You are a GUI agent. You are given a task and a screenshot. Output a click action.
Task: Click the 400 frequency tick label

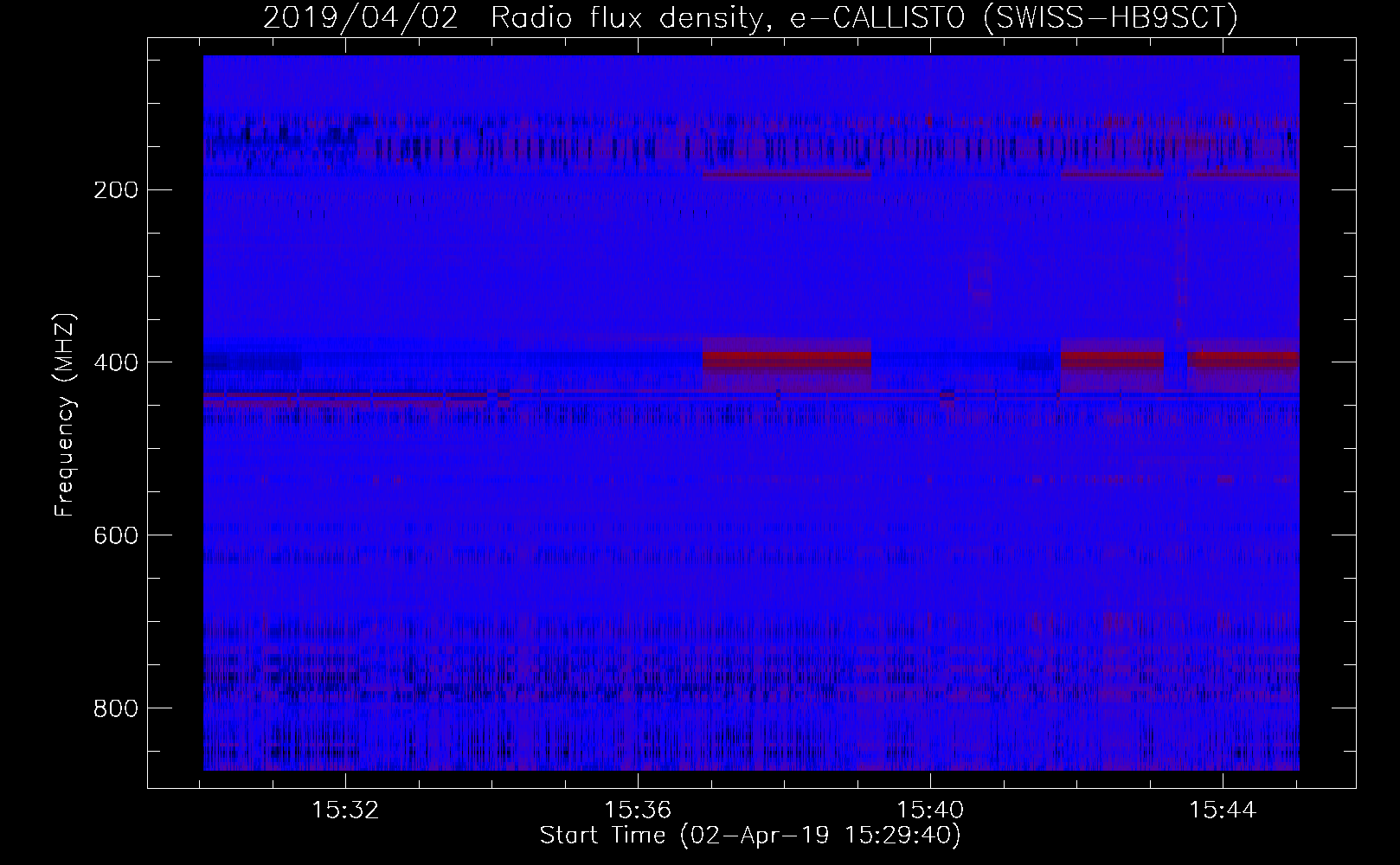[x=115, y=362]
